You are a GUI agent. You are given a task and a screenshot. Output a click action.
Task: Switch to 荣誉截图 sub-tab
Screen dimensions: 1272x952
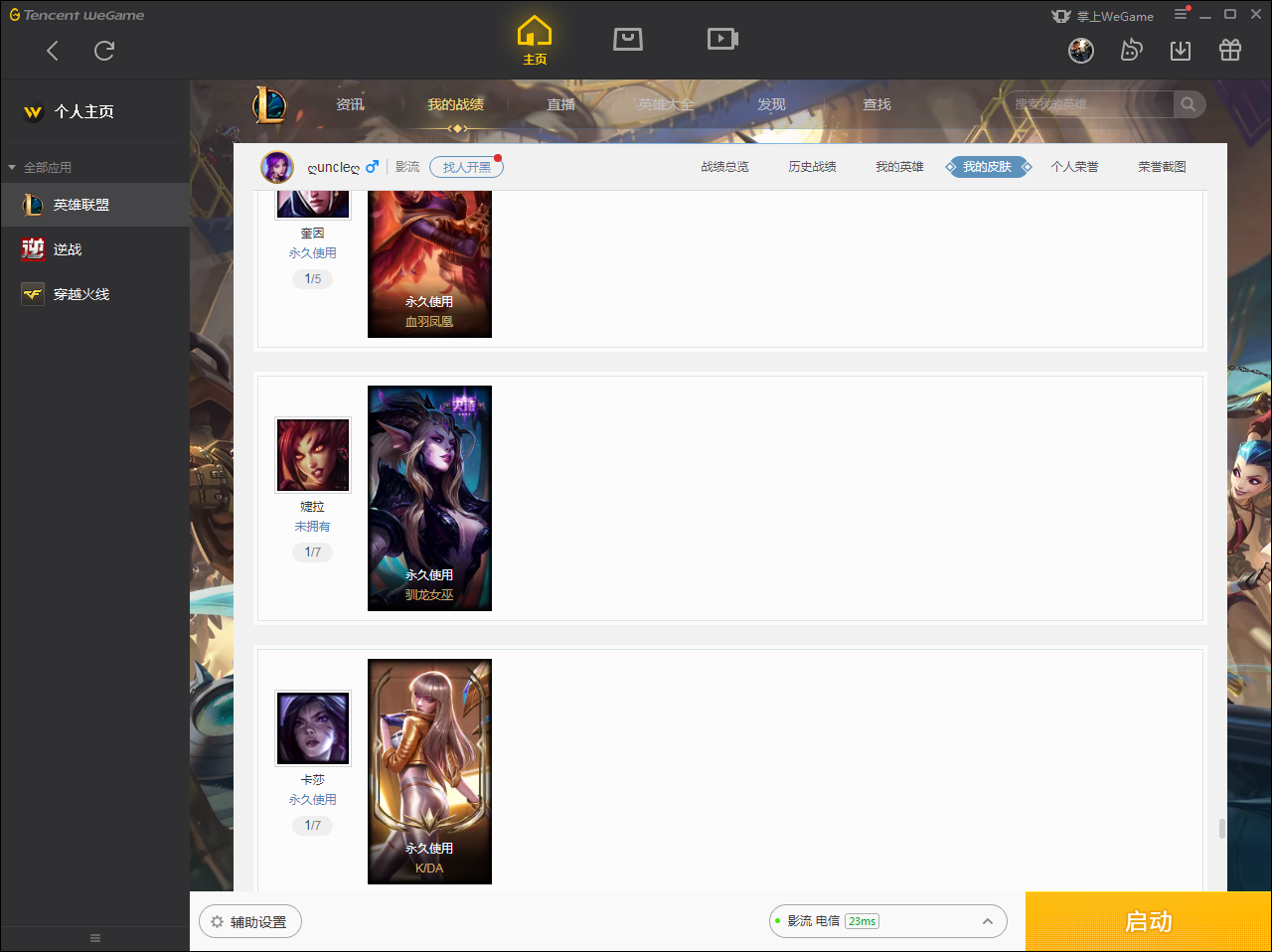[x=1163, y=167]
